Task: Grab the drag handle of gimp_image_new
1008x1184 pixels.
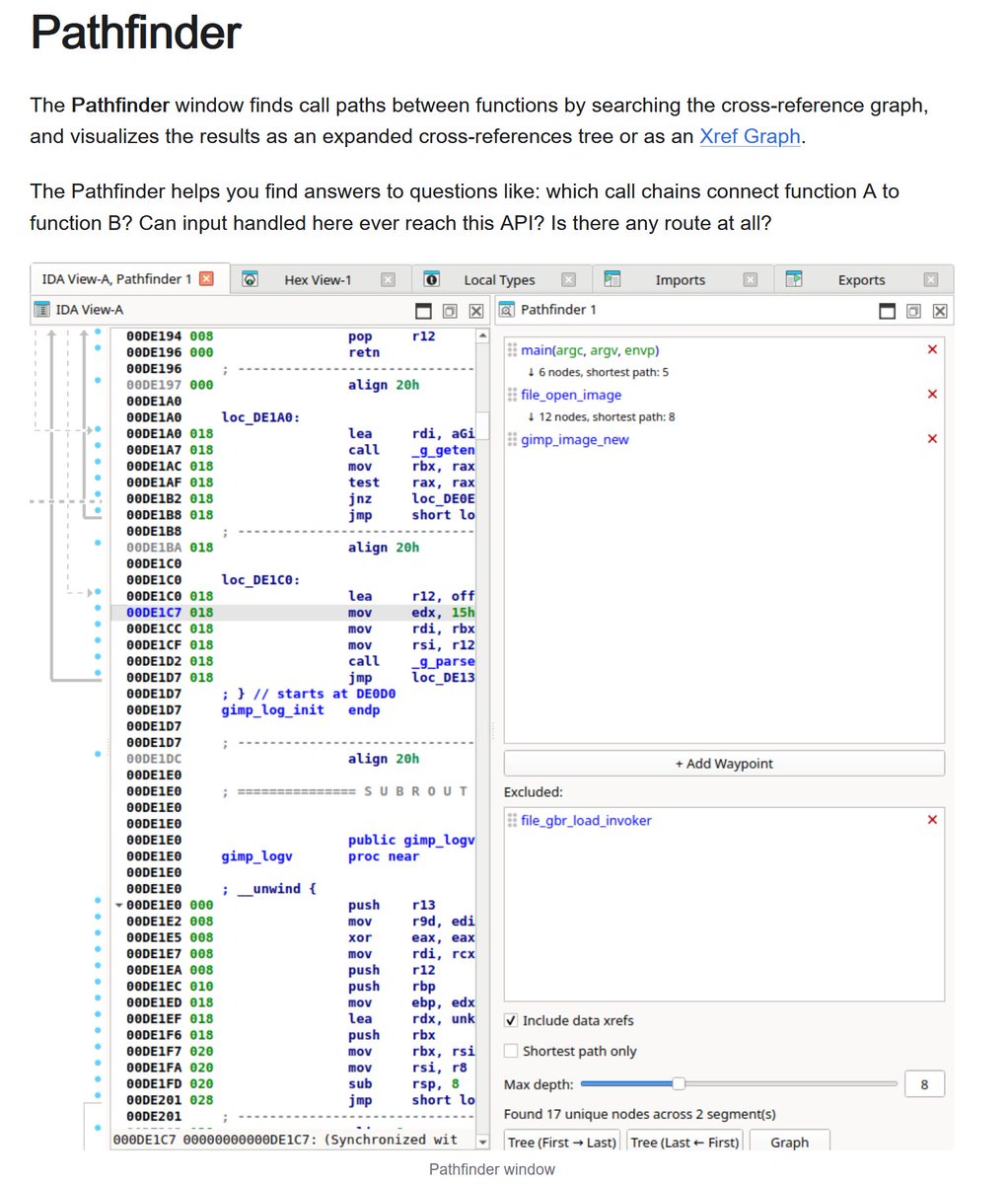Action: 512,439
